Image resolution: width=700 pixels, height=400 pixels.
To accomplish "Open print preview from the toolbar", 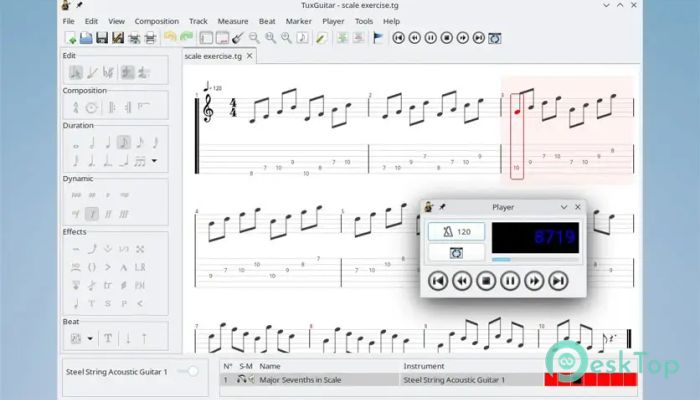I will 134,38.
